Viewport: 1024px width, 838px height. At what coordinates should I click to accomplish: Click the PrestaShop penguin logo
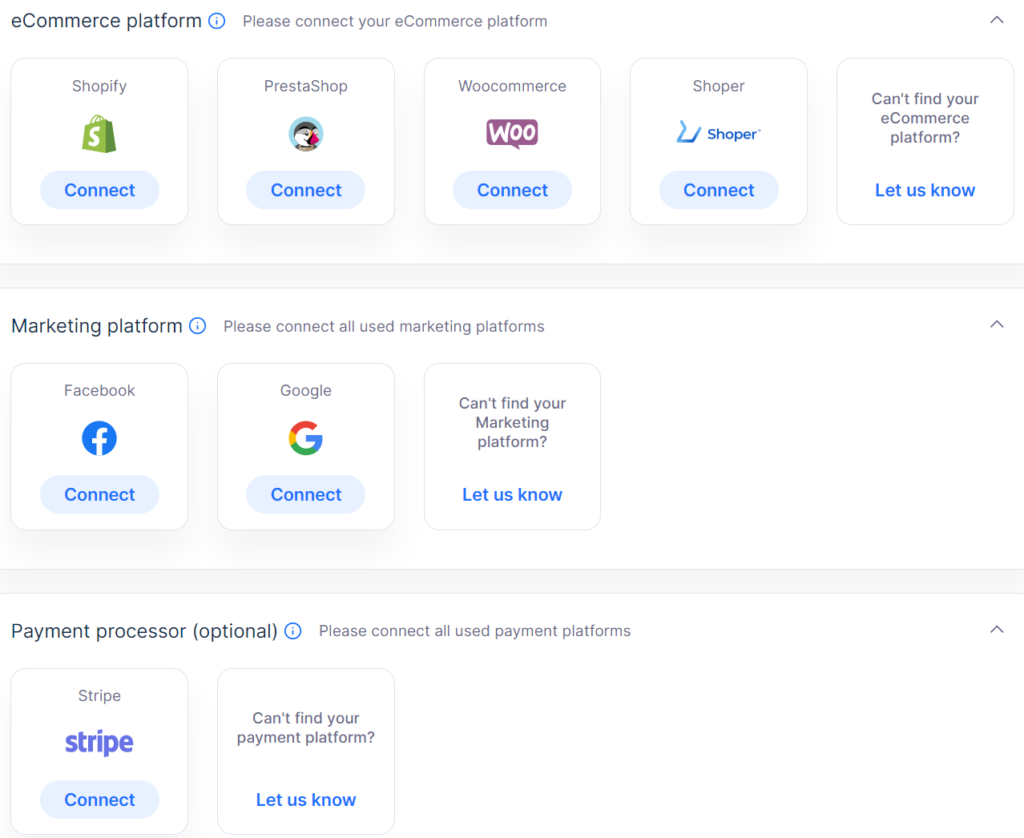pos(306,134)
